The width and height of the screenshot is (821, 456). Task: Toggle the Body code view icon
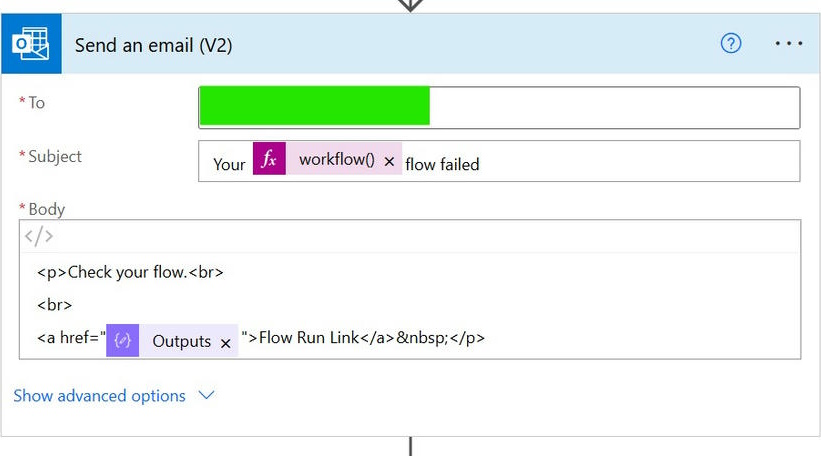(39, 237)
